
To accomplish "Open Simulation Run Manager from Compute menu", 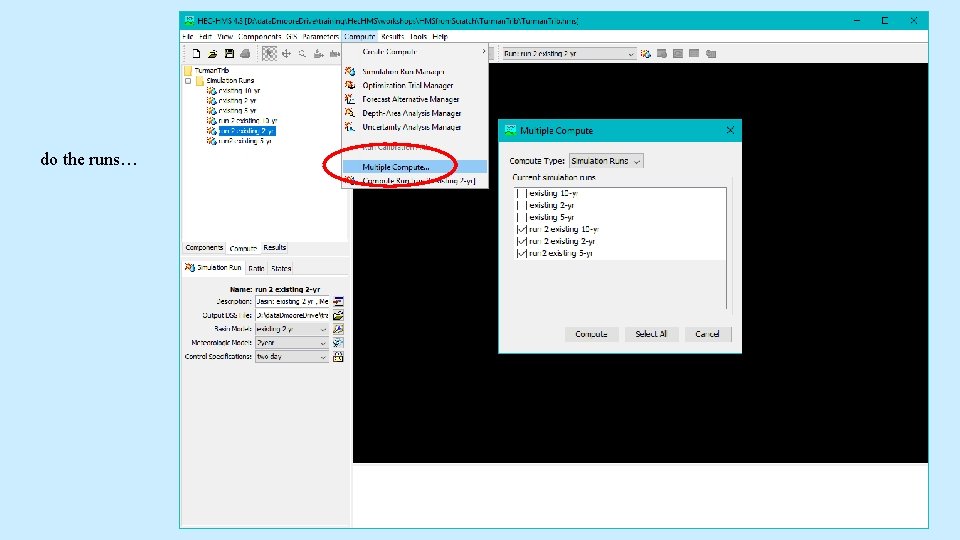I will click(x=403, y=72).
